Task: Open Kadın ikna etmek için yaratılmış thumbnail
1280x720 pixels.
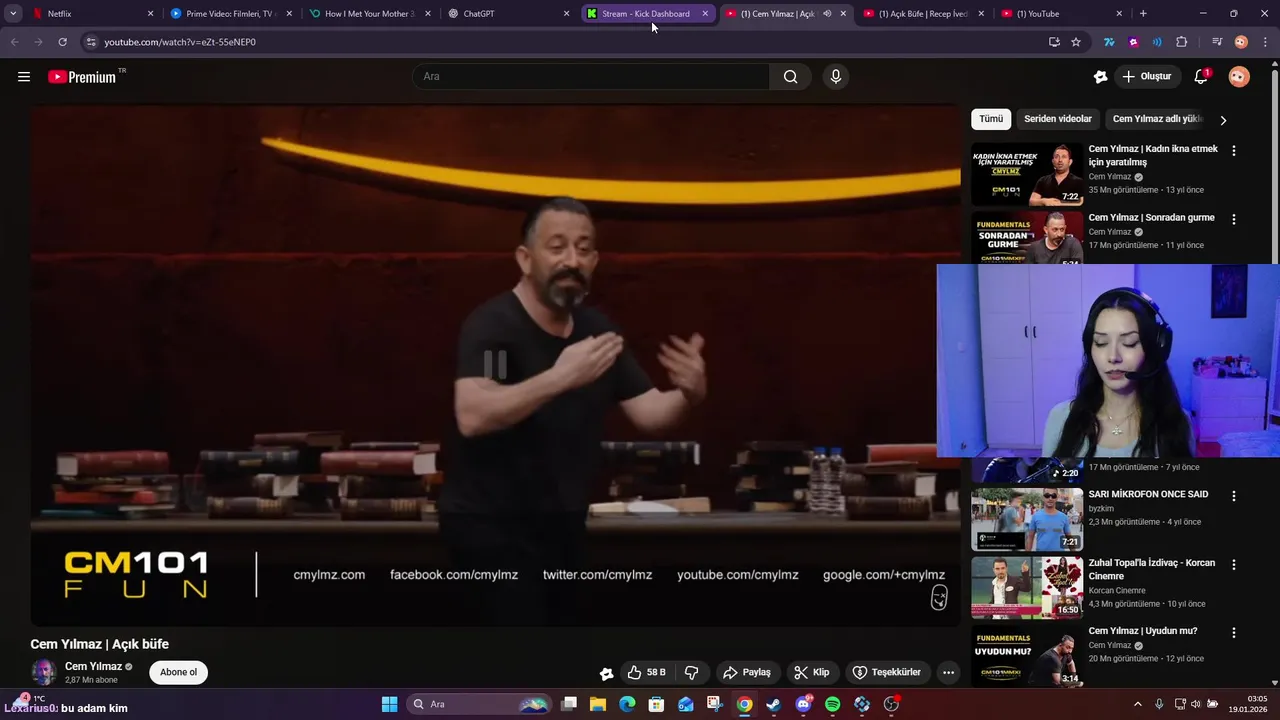Action: tap(1027, 174)
